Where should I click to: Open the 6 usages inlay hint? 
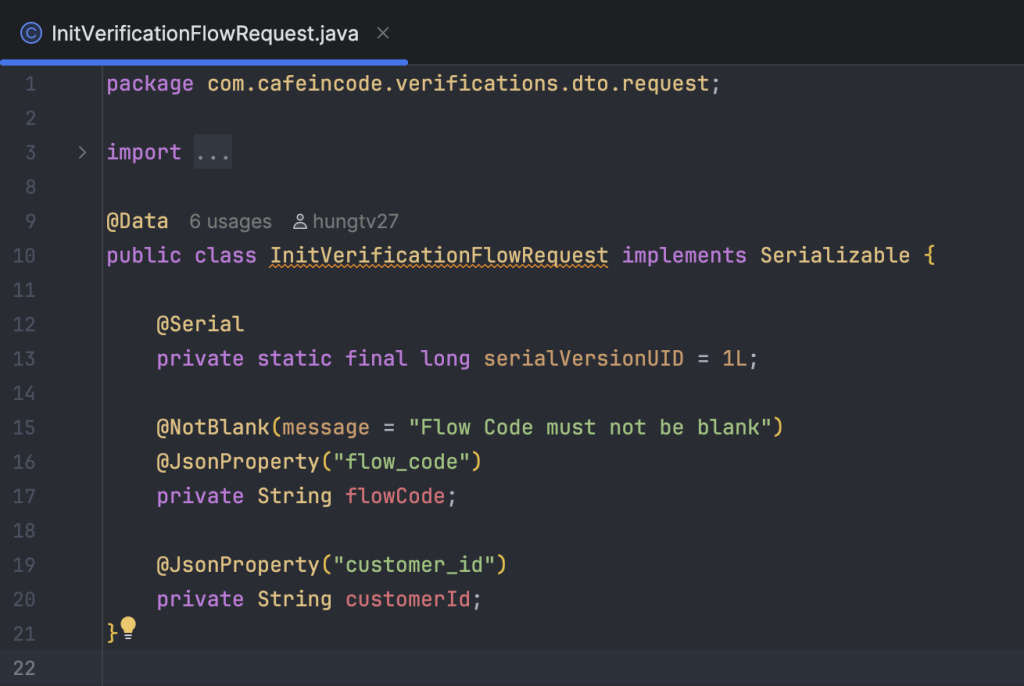[230, 221]
